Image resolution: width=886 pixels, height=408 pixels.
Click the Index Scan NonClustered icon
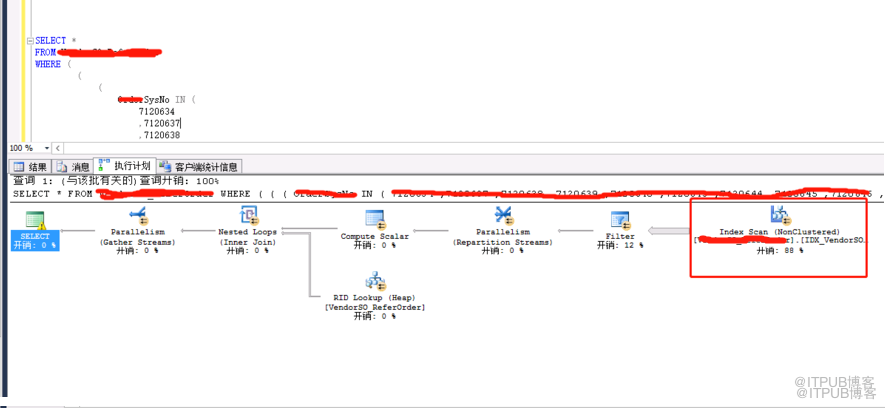coord(780,215)
